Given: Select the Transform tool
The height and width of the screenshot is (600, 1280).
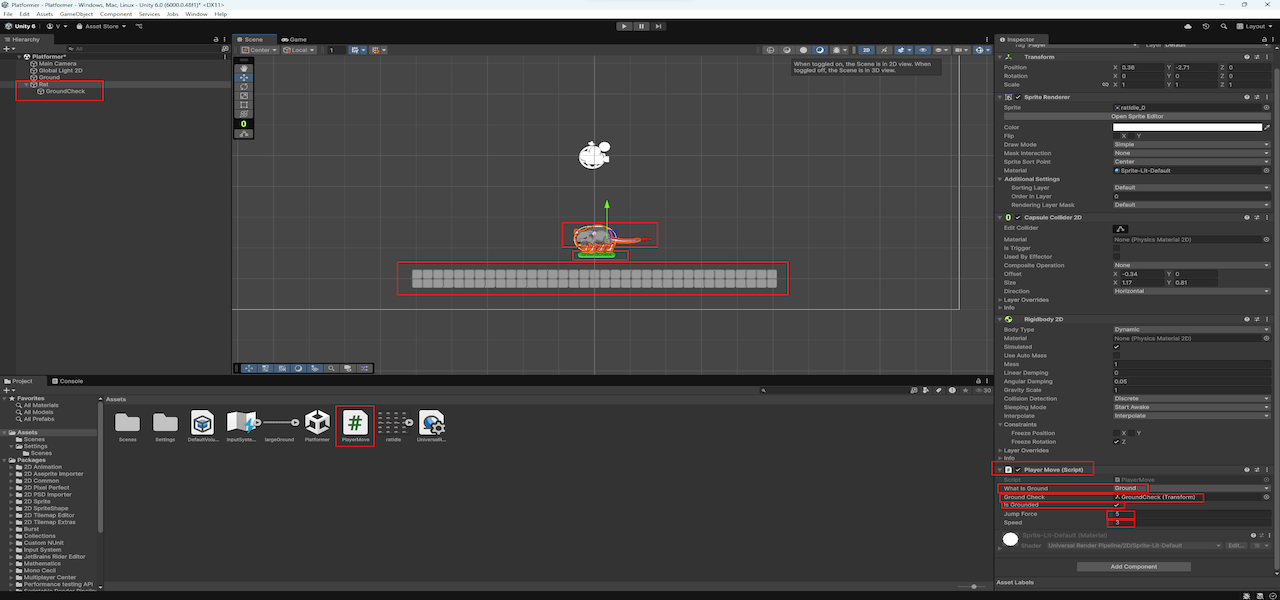Looking at the screenshot, I should (244, 114).
